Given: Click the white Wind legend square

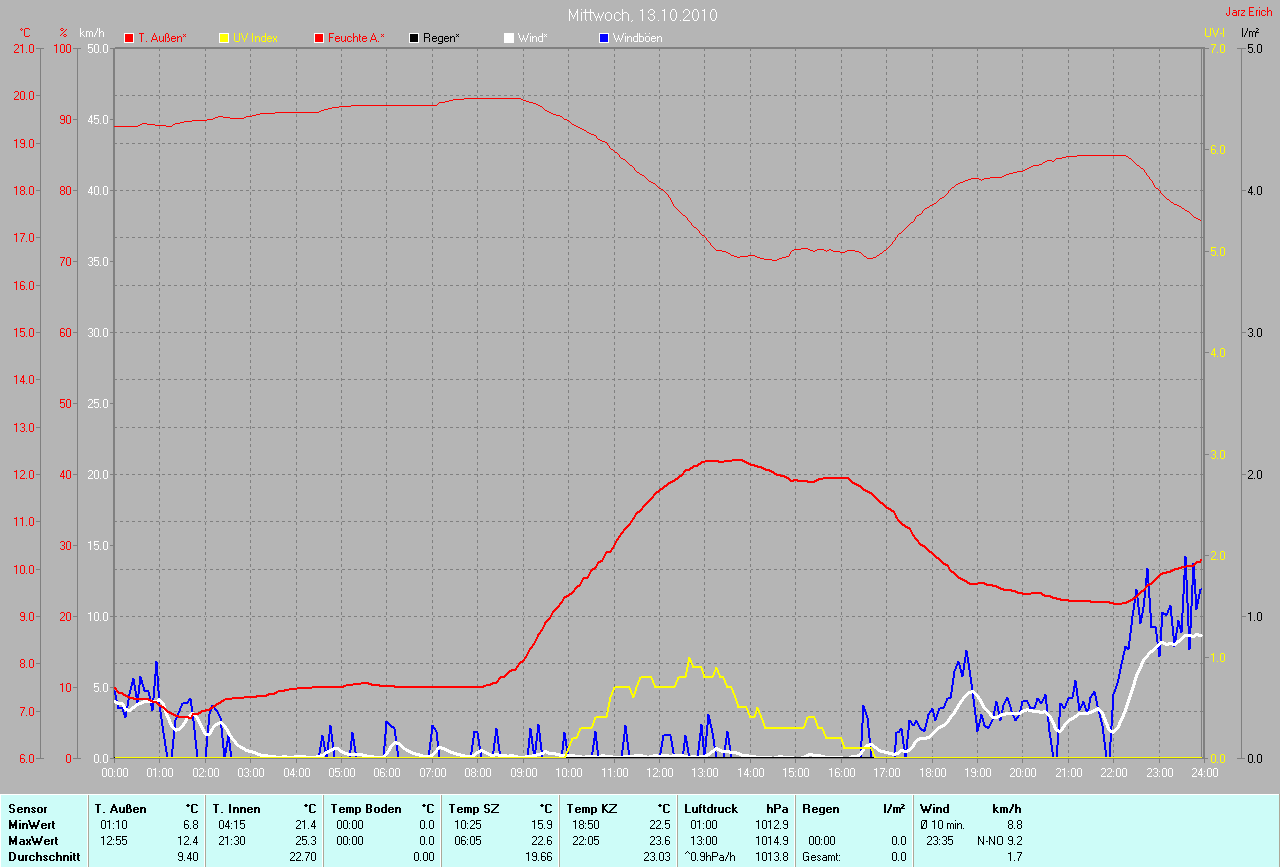Looking at the screenshot, I should [x=508, y=38].
